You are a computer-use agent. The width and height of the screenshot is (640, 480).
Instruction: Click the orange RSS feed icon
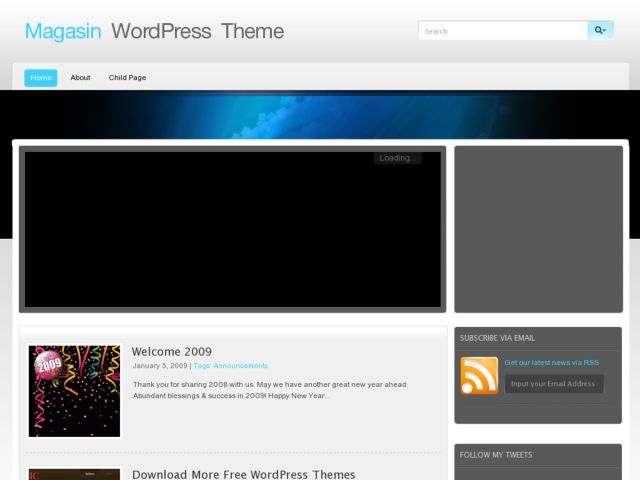point(479,376)
